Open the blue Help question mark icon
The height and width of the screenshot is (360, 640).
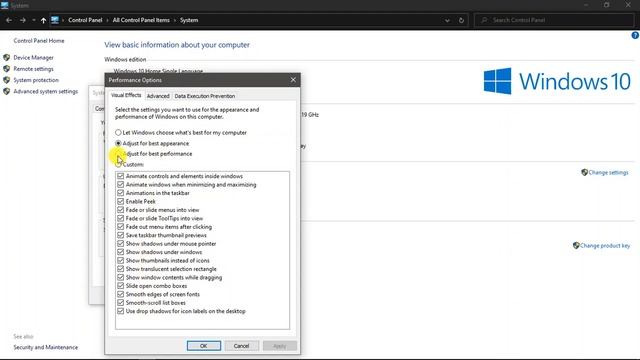[x=635, y=36]
